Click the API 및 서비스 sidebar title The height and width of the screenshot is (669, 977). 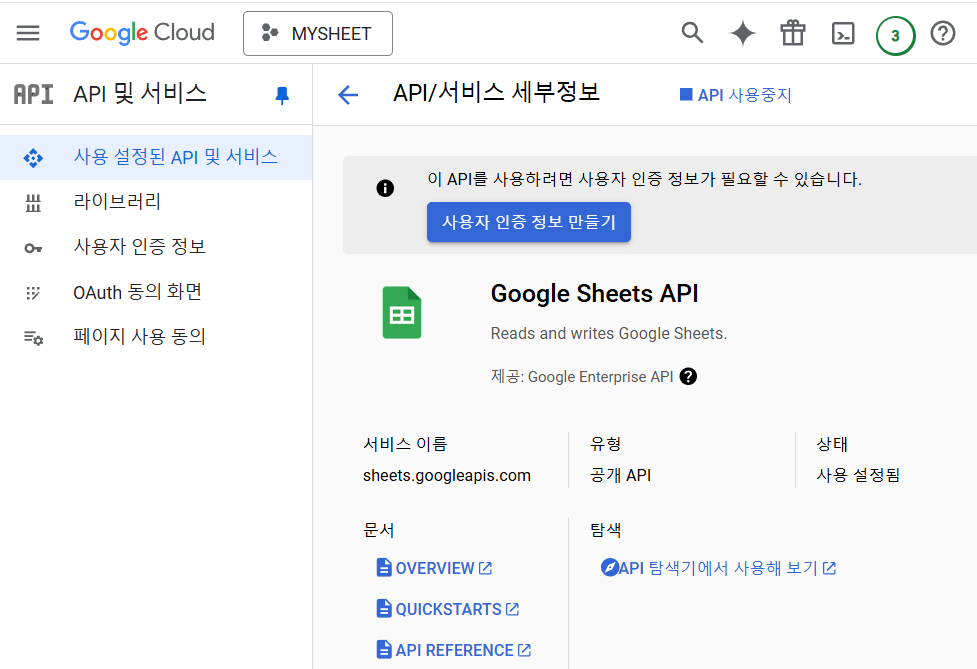tap(140, 93)
